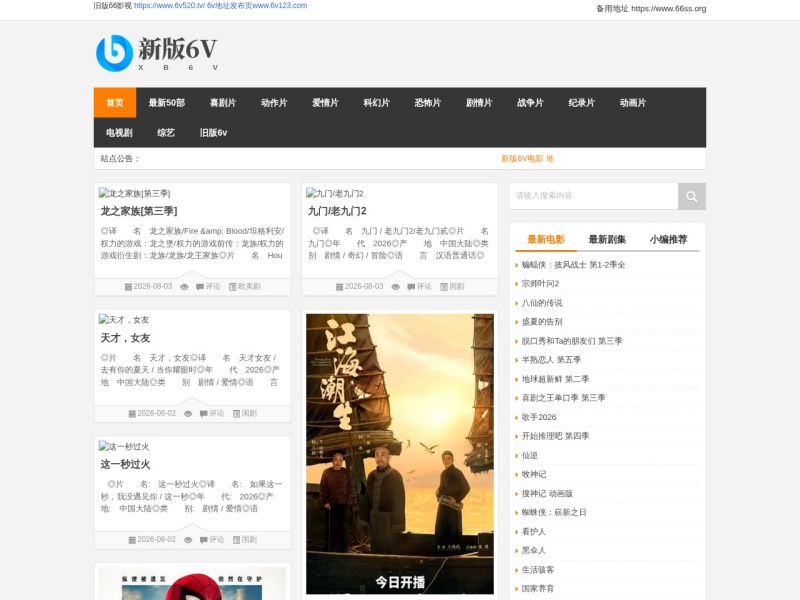Open 蝙蝠侠：披风战士 第1-2季全 in list
This screenshot has height=600, width=800.
click(573, 265)
